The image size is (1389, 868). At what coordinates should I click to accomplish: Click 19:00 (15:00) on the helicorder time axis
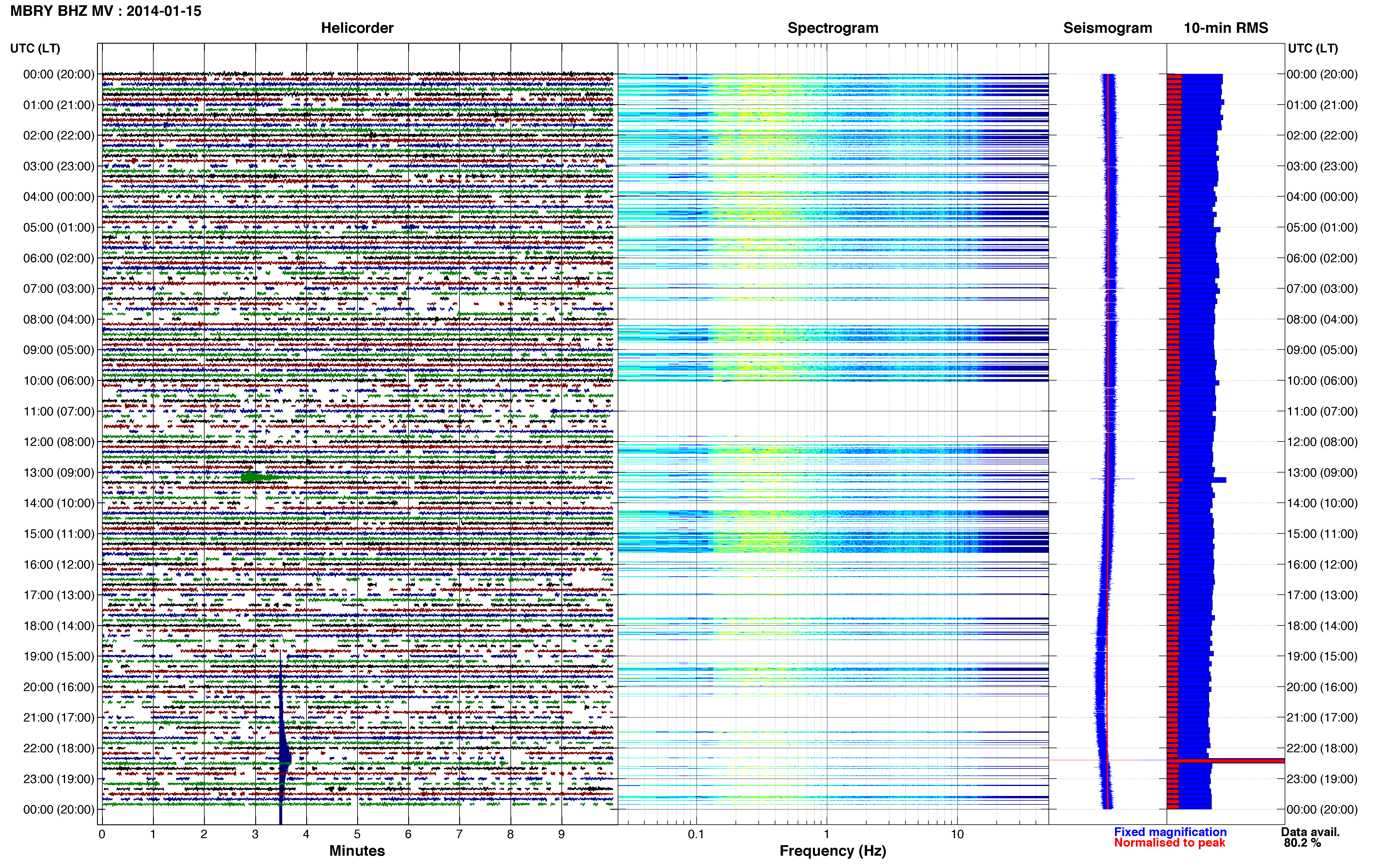click(59, 656)
